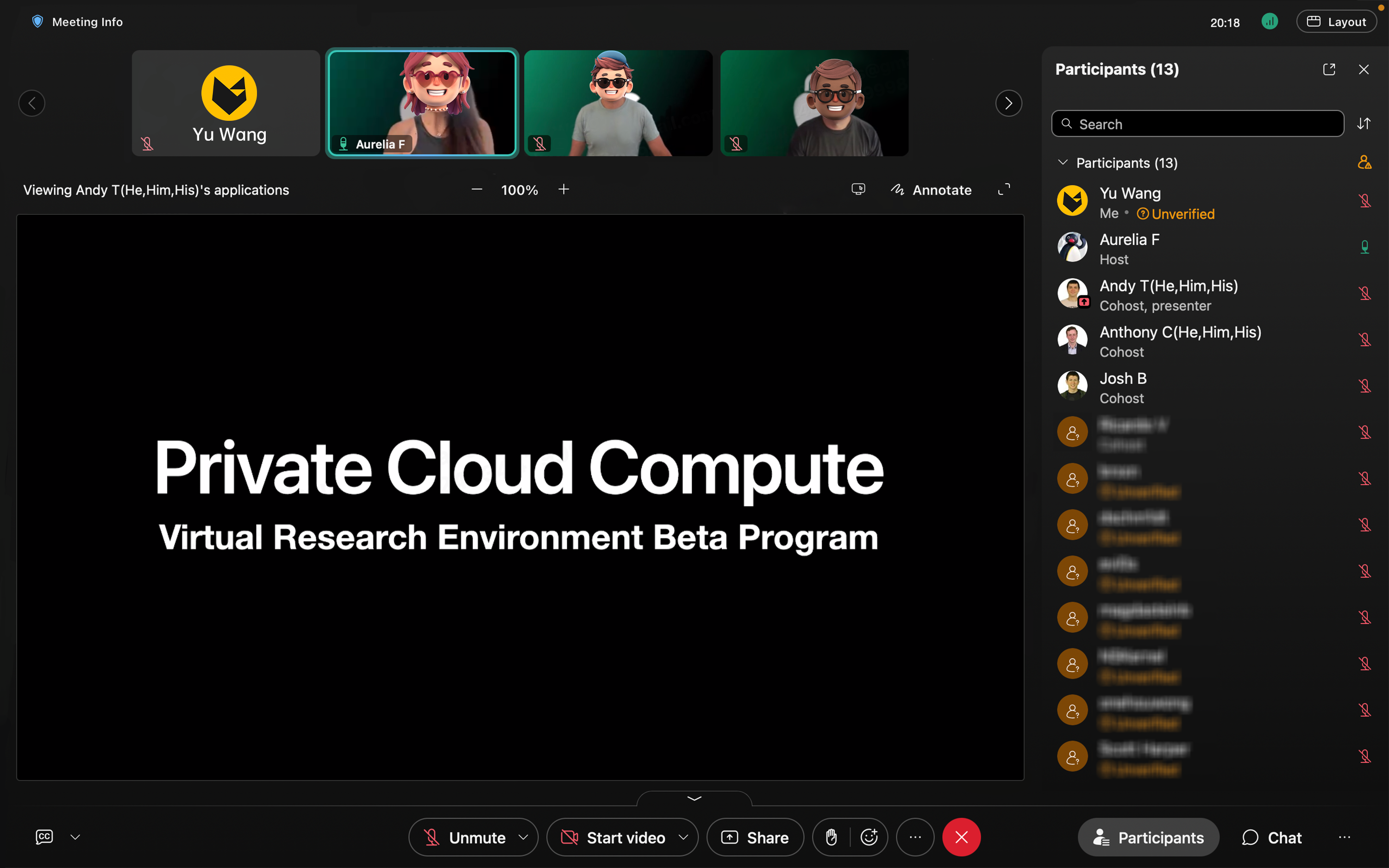The image size is (1389, 868).
Task: Open the Start video options arrow
Action: coord(683,837)
